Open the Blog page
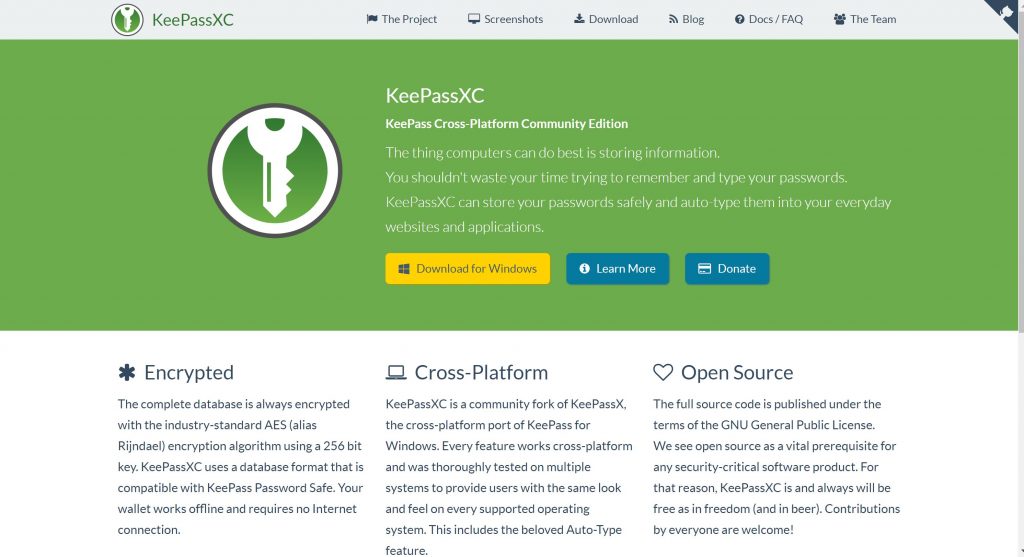Screen dimensions: 1024x557 click(686, 19)
